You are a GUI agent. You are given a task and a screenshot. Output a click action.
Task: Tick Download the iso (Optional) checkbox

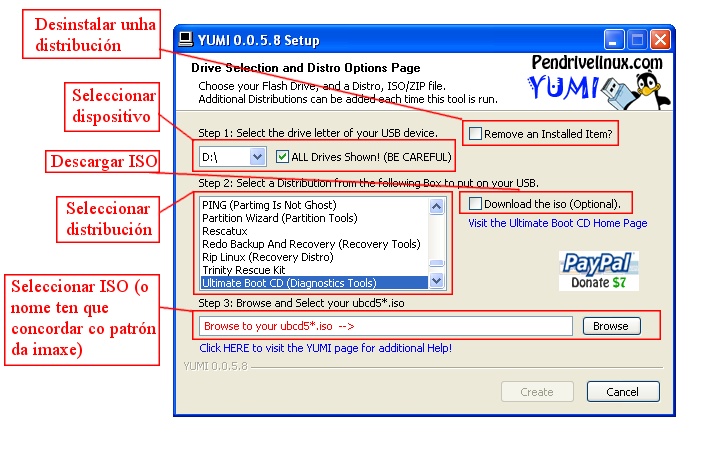(475, 204)
